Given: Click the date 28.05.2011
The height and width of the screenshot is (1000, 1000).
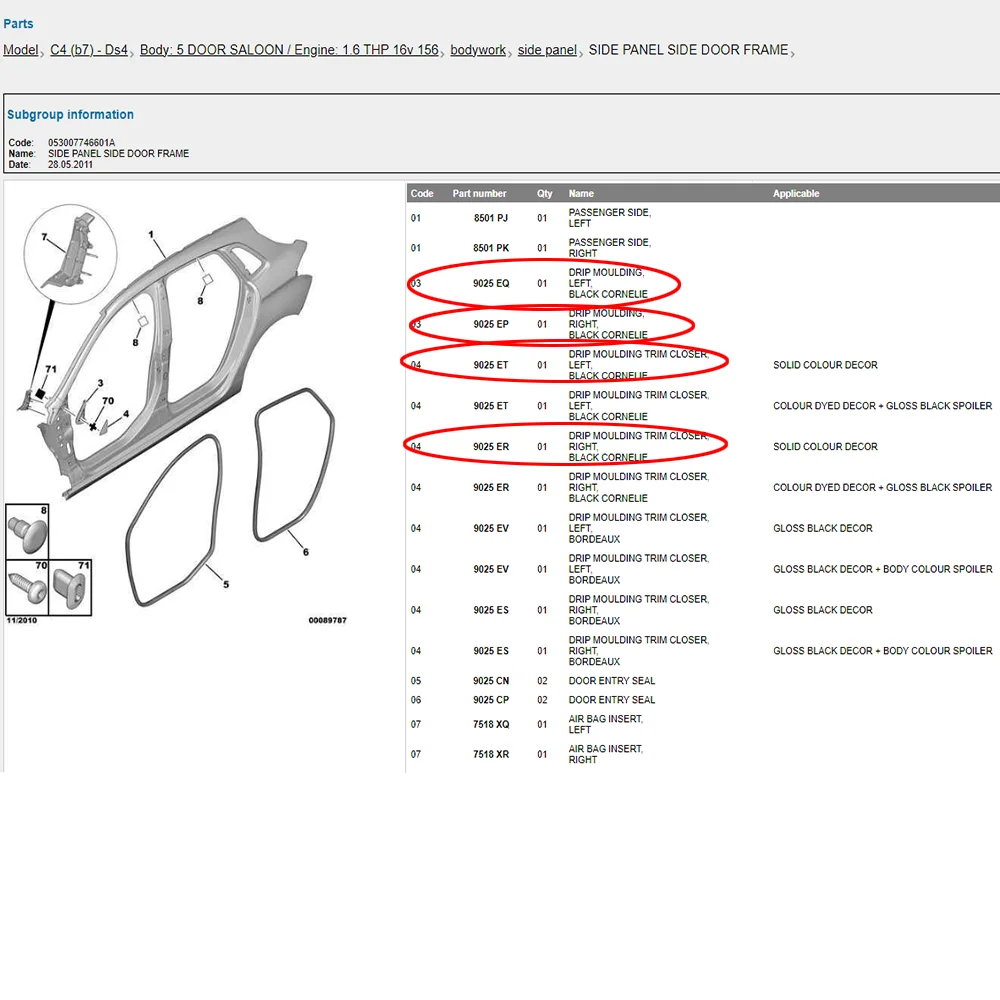Looking at the screenshot, I should tap(70, 164).
